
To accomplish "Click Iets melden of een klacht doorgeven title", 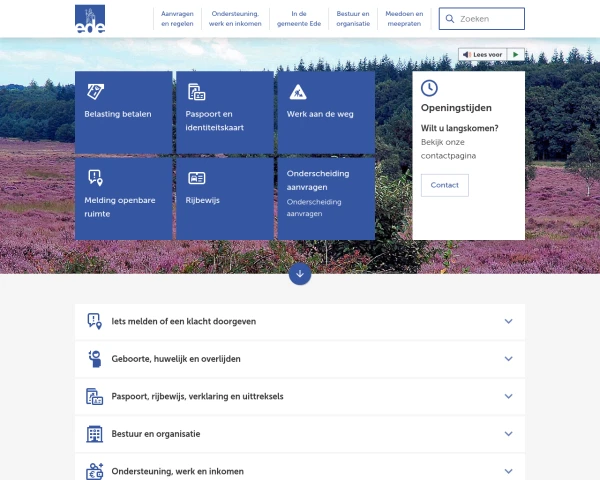I will (x=184, y=321).
